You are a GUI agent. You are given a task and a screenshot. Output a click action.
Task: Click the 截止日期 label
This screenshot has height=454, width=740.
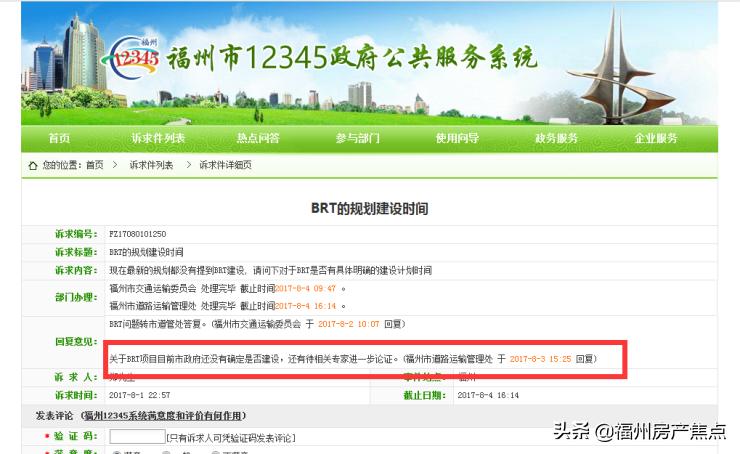[x=425, y=395]
